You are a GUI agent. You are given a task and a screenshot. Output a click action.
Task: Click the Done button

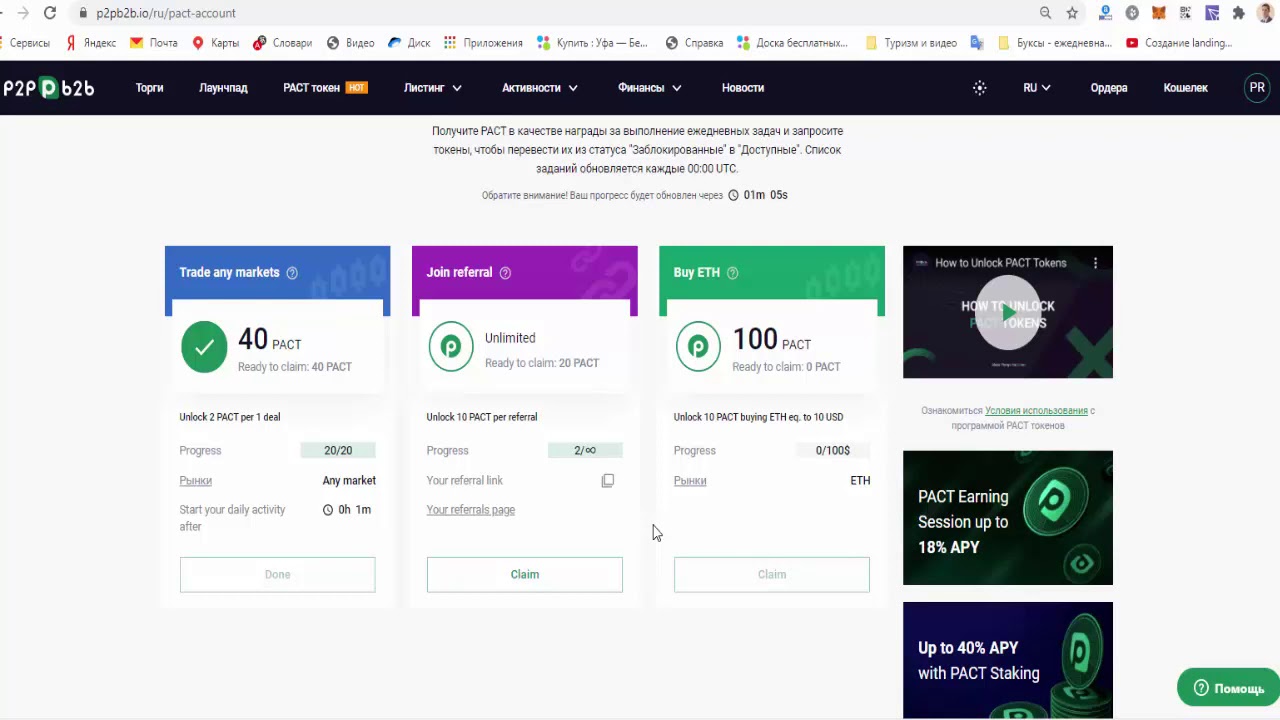click(277, 575)
